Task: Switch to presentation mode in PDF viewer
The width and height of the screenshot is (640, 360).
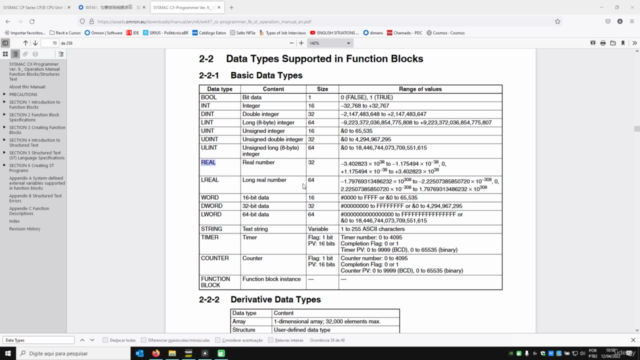Action: [x=593, y=43]
